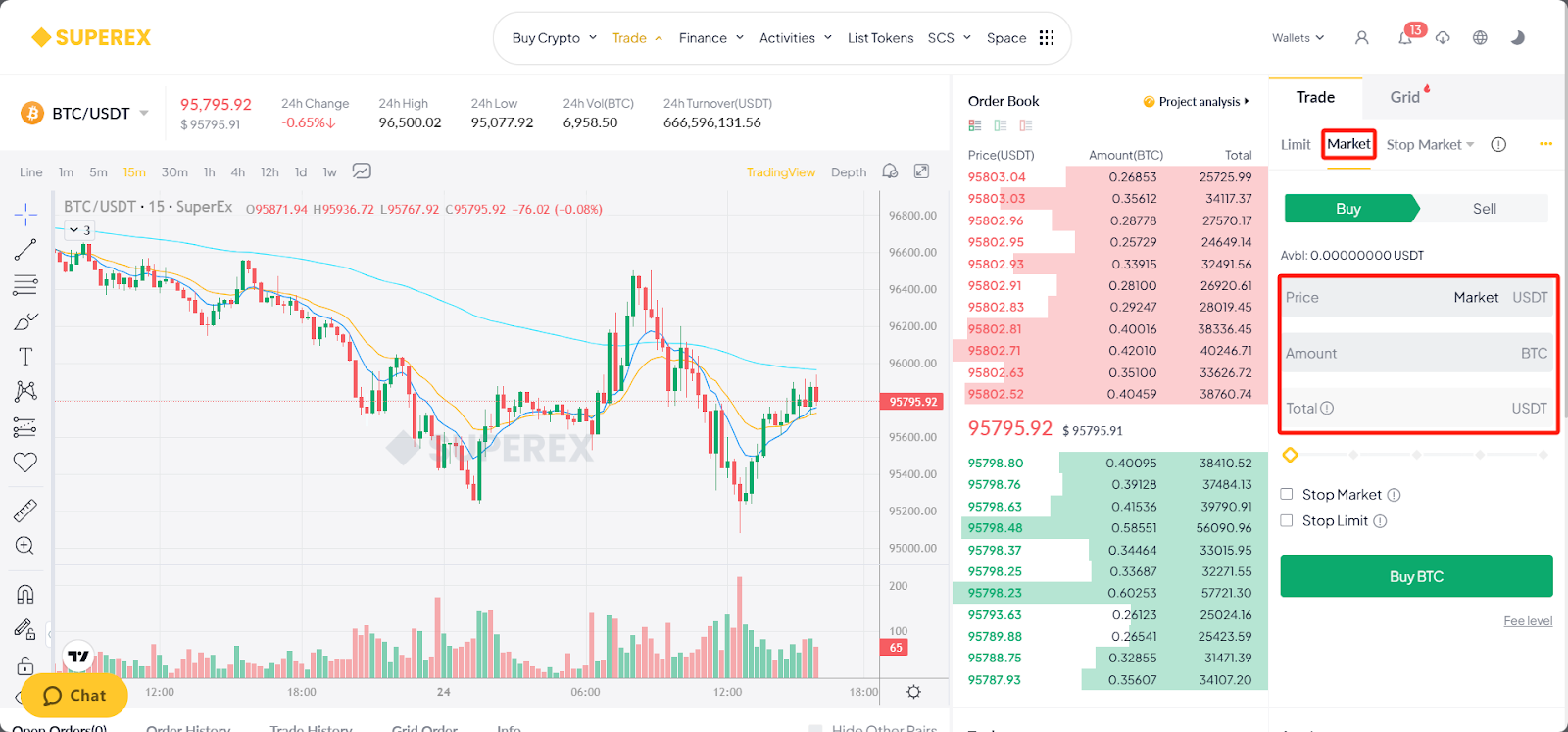Open the Buy Crypto dropdown
Screen dimensions: 1568x732
[x=554, y=37]
